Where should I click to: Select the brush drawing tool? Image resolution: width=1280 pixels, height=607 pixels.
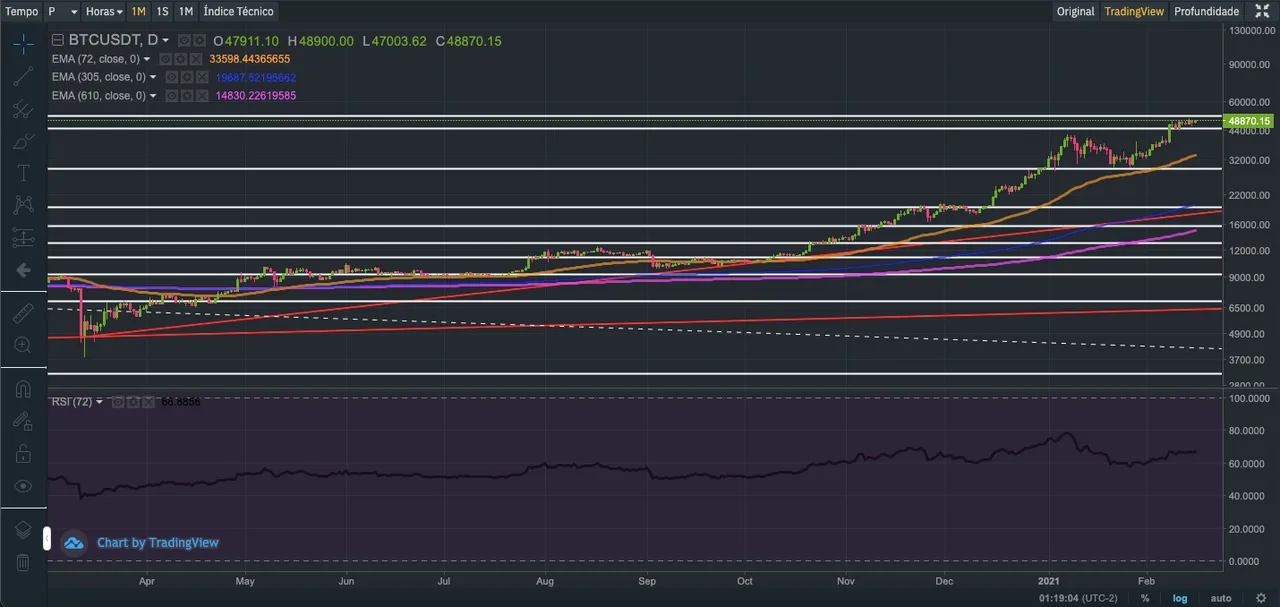point(23,141)
